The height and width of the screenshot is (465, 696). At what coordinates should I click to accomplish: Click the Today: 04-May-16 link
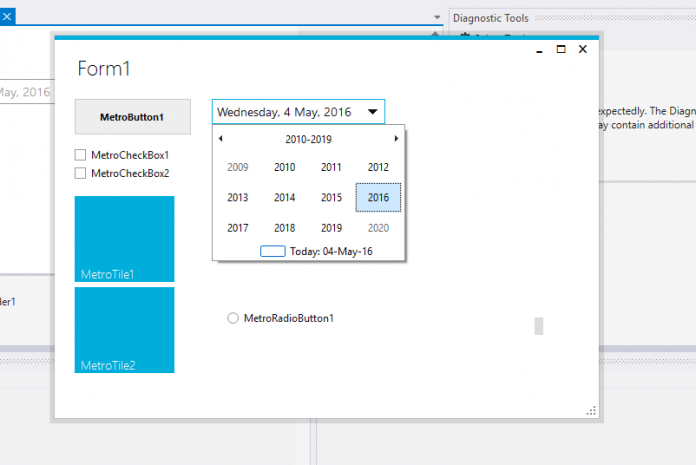click(316, 251)
